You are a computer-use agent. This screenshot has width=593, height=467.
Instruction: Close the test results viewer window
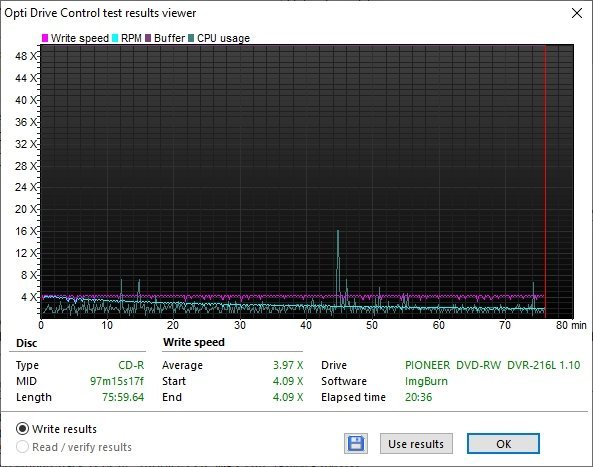577,13
